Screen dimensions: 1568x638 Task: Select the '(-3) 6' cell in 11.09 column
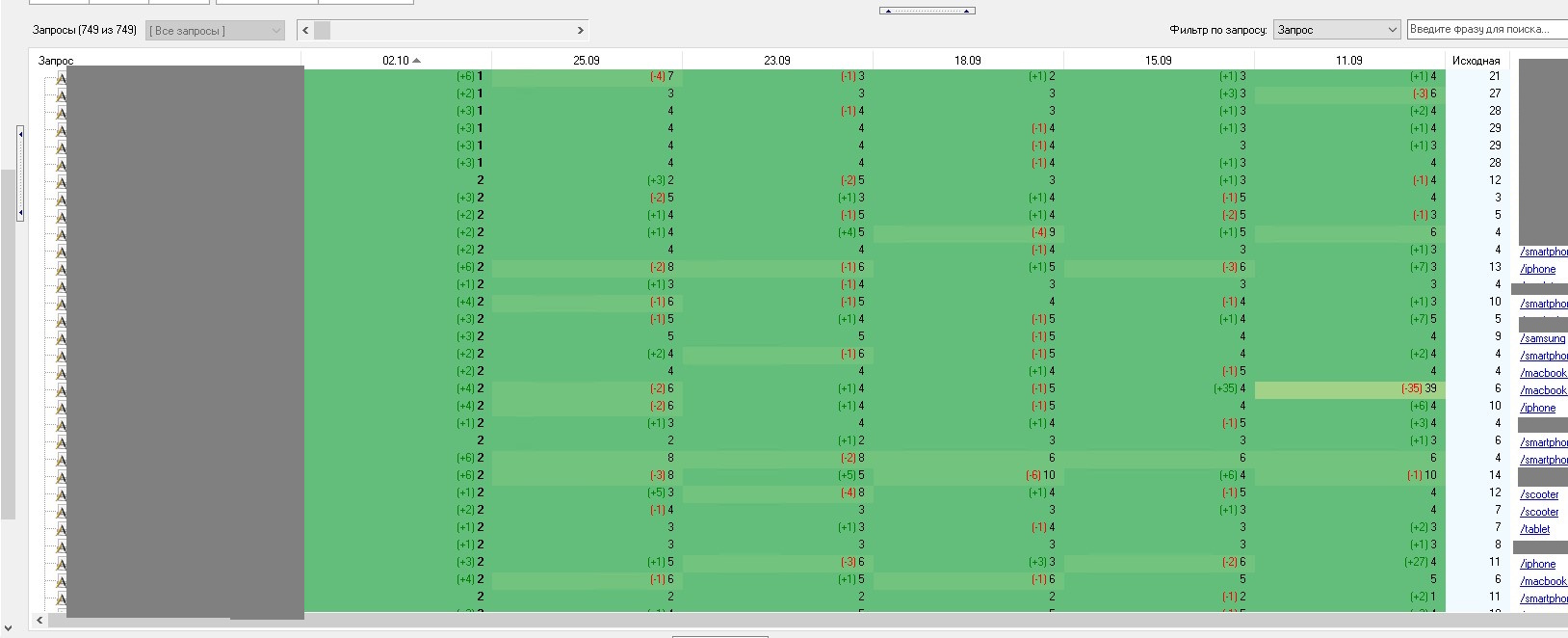(x=1349, y=93)
